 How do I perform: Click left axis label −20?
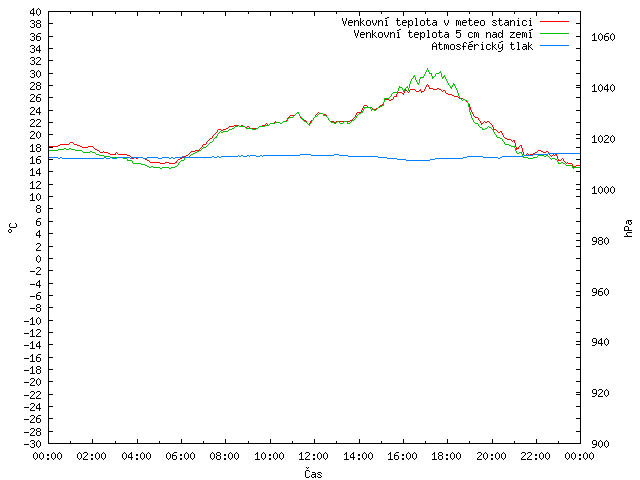(32, 382)
